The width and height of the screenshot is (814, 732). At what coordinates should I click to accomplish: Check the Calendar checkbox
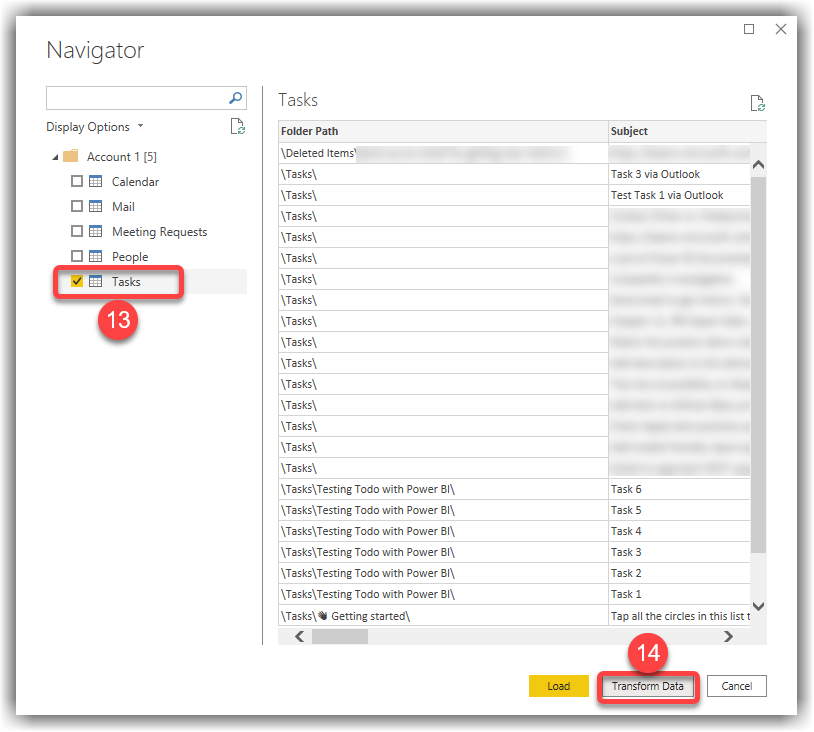coord(77,181)
